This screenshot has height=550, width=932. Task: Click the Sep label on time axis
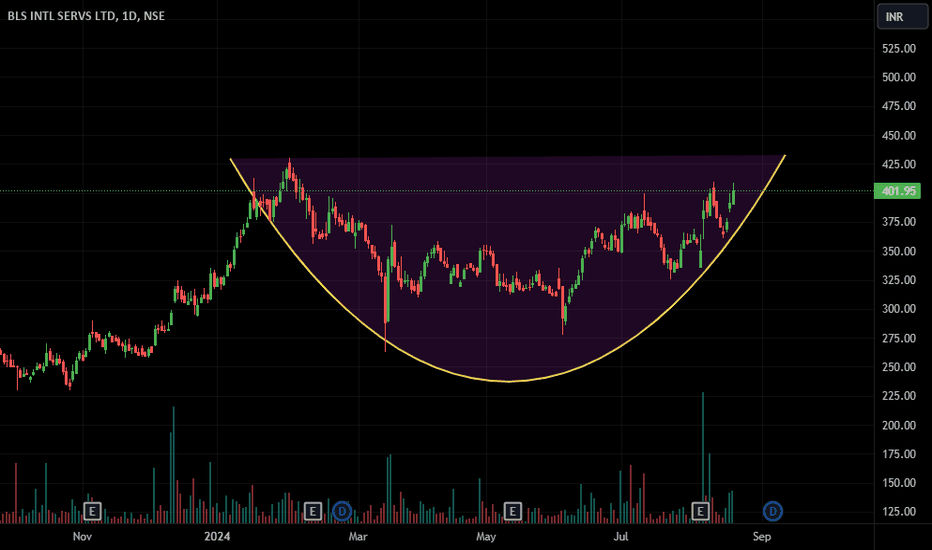pyautogui.click(x=761, y=536)
